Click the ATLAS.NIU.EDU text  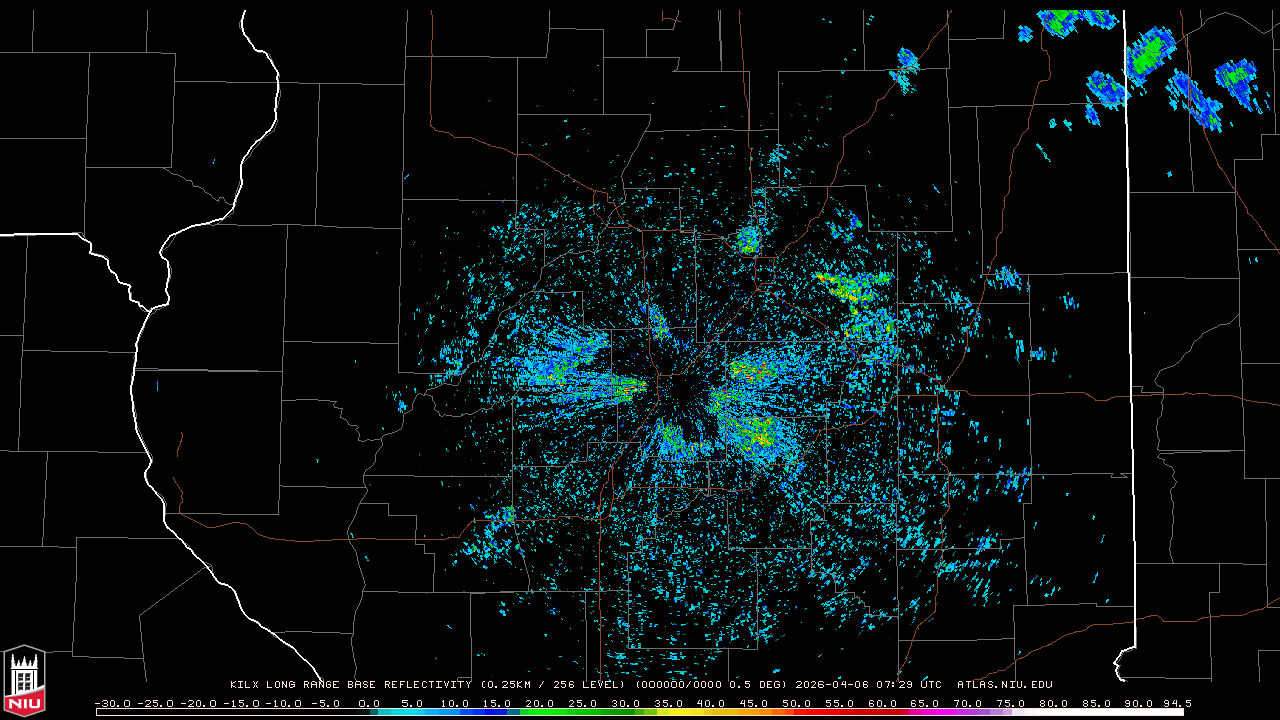point(1004,685)
